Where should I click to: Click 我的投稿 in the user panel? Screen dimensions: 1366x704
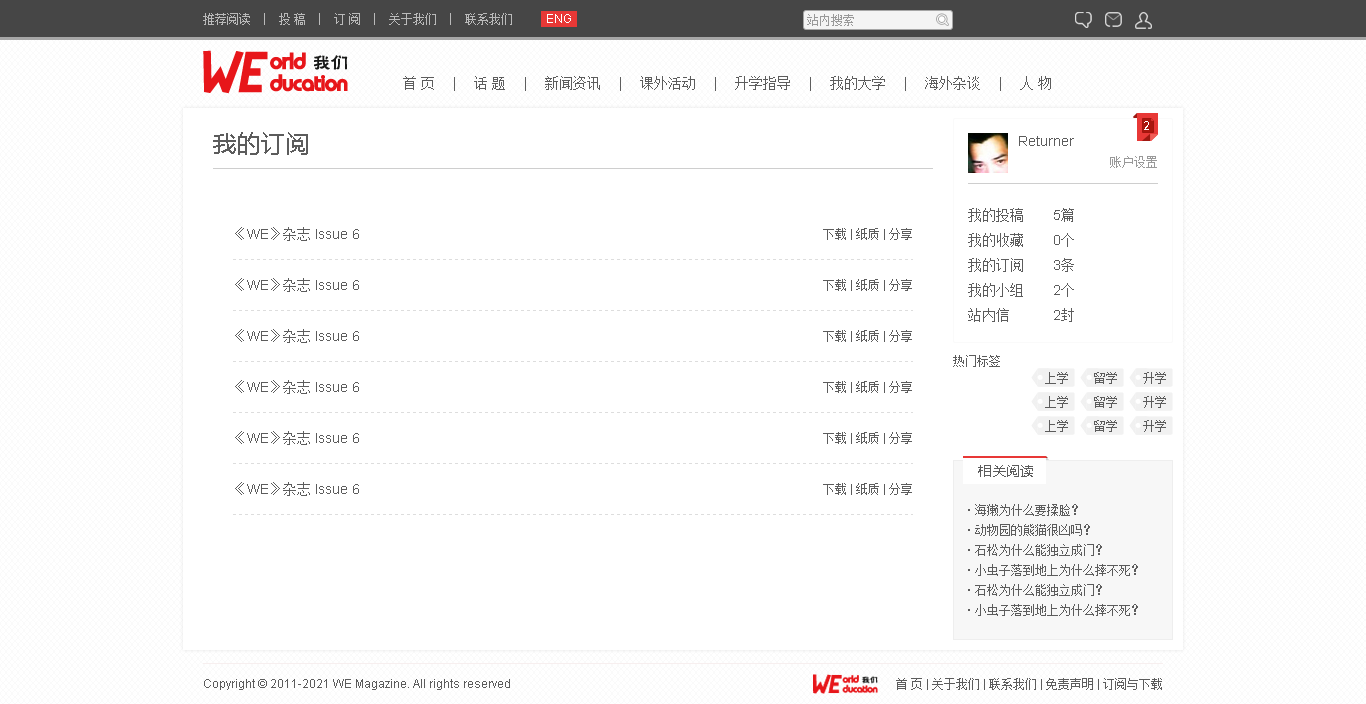click(995, 215)
